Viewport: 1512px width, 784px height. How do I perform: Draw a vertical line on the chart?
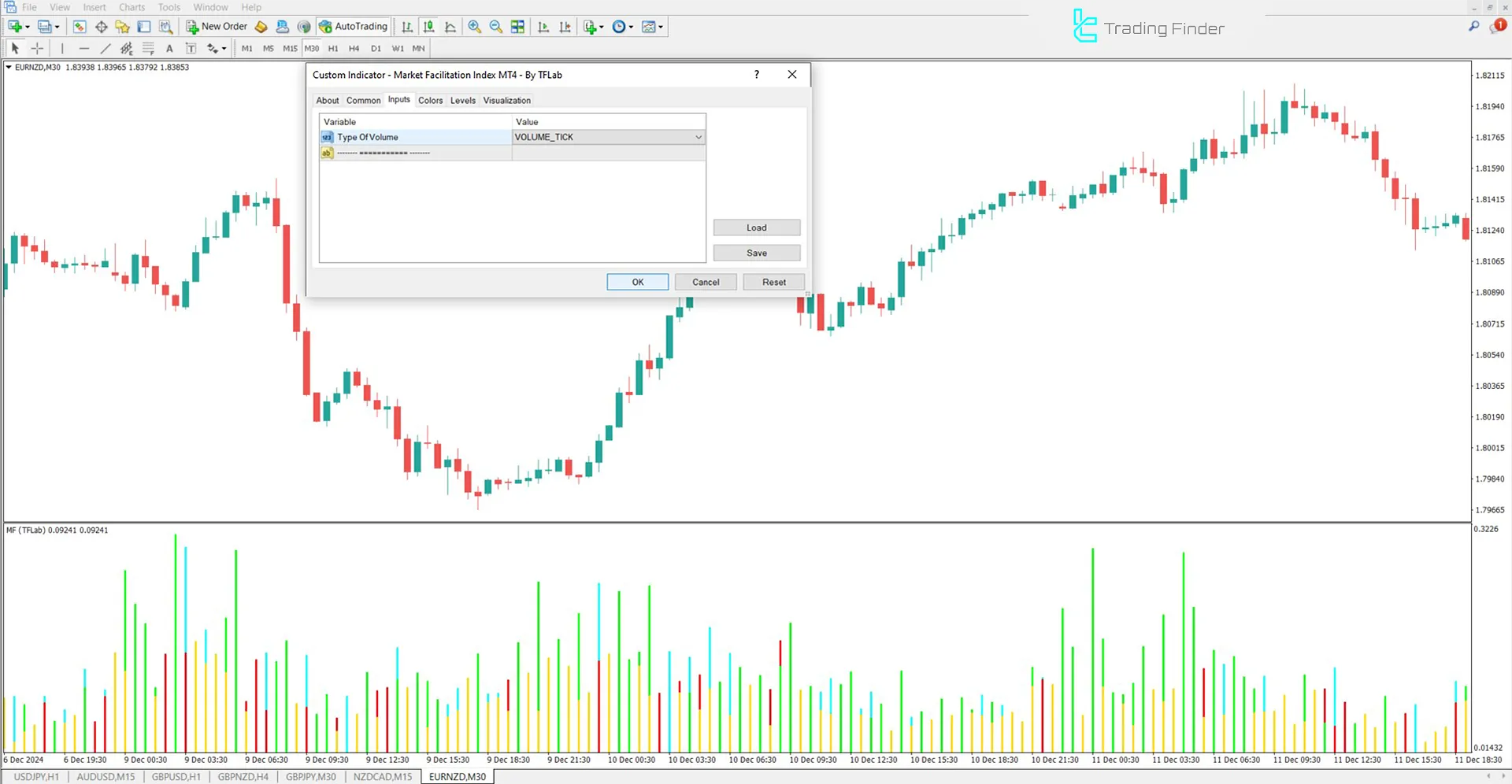[62, 48]
